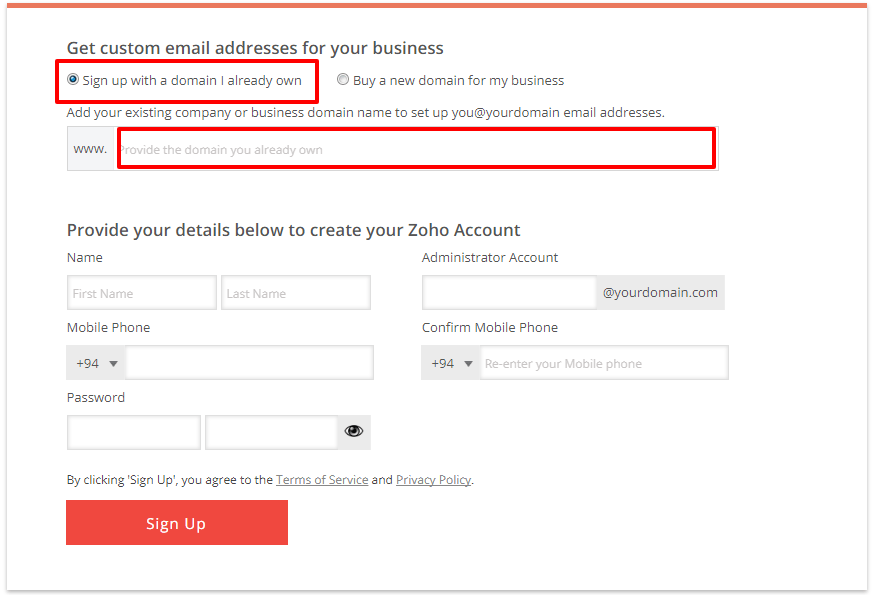The width and height of the screenshot is (876, 595).
Task: Click the arrow beside Mobile Phone country code
Action: (x=113, y=364)
